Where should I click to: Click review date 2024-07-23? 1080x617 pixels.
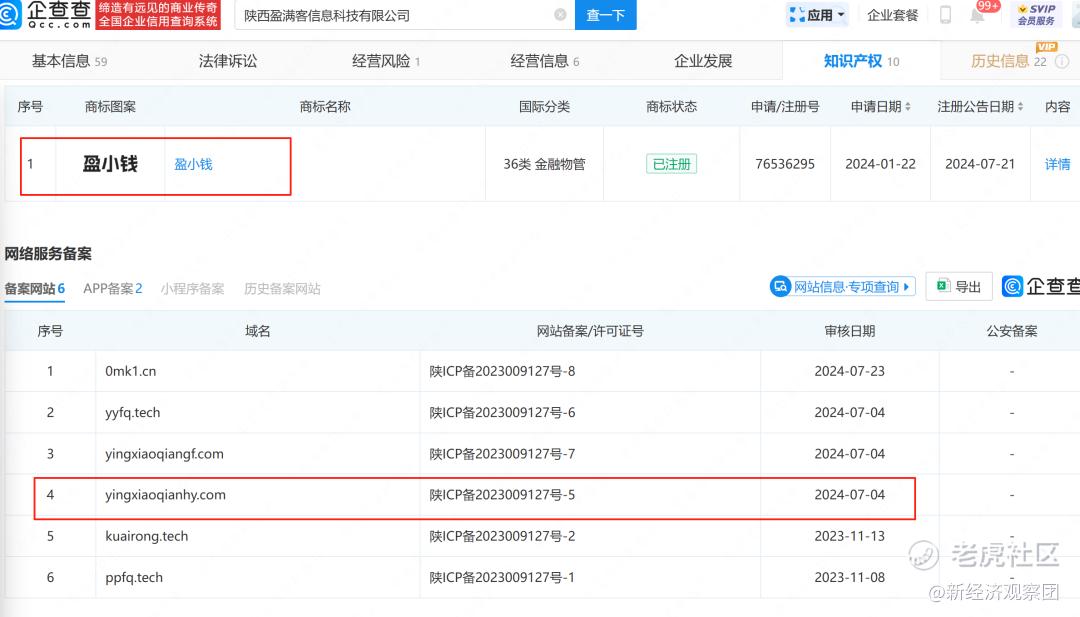click(849, 371)
